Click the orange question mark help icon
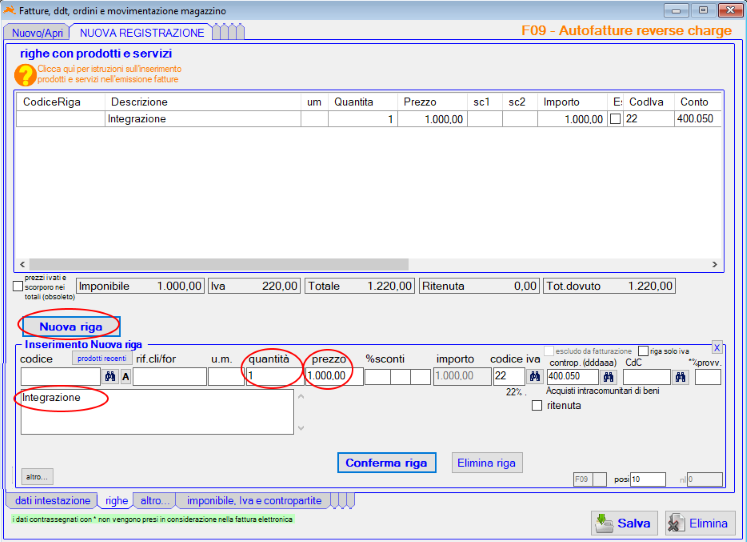The height and width of the screenshot is (542, 747). coord(25,73)
